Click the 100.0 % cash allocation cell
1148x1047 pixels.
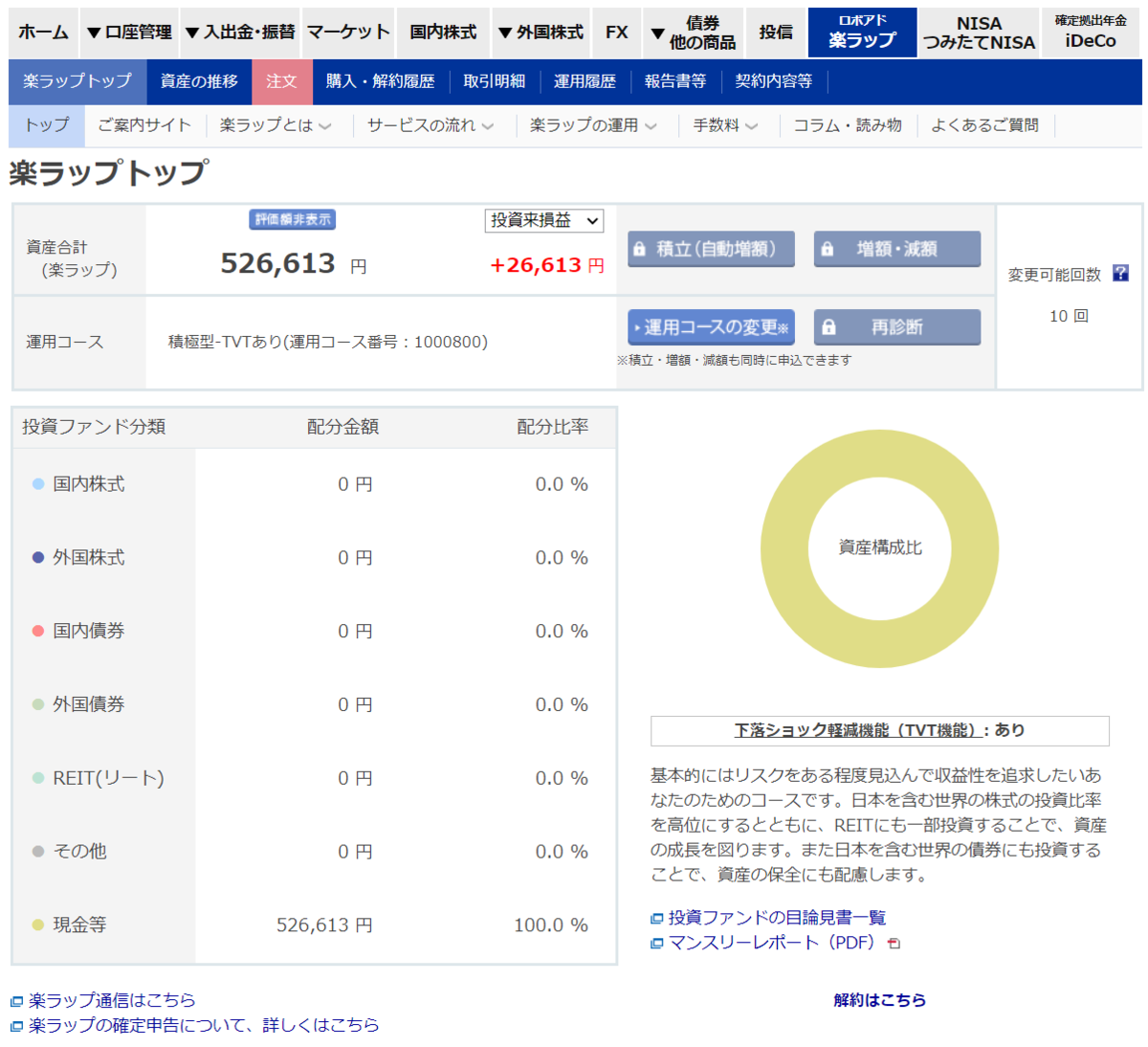[550, 925]
